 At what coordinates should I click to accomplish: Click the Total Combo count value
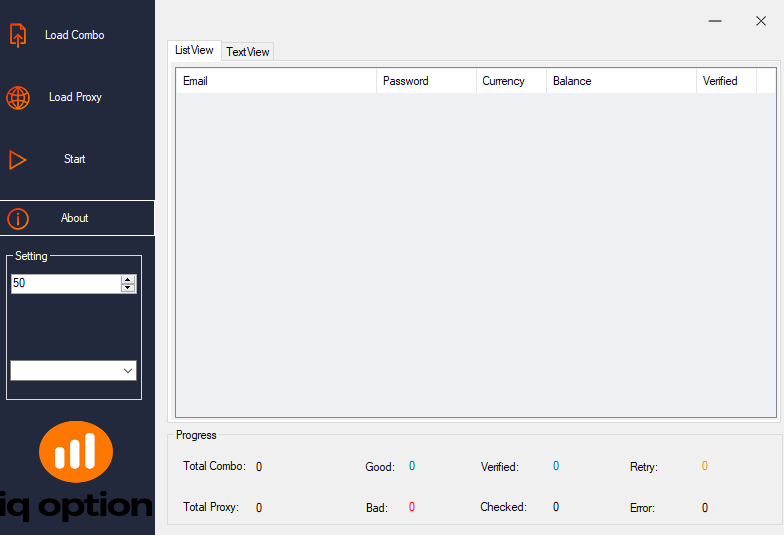259,467
